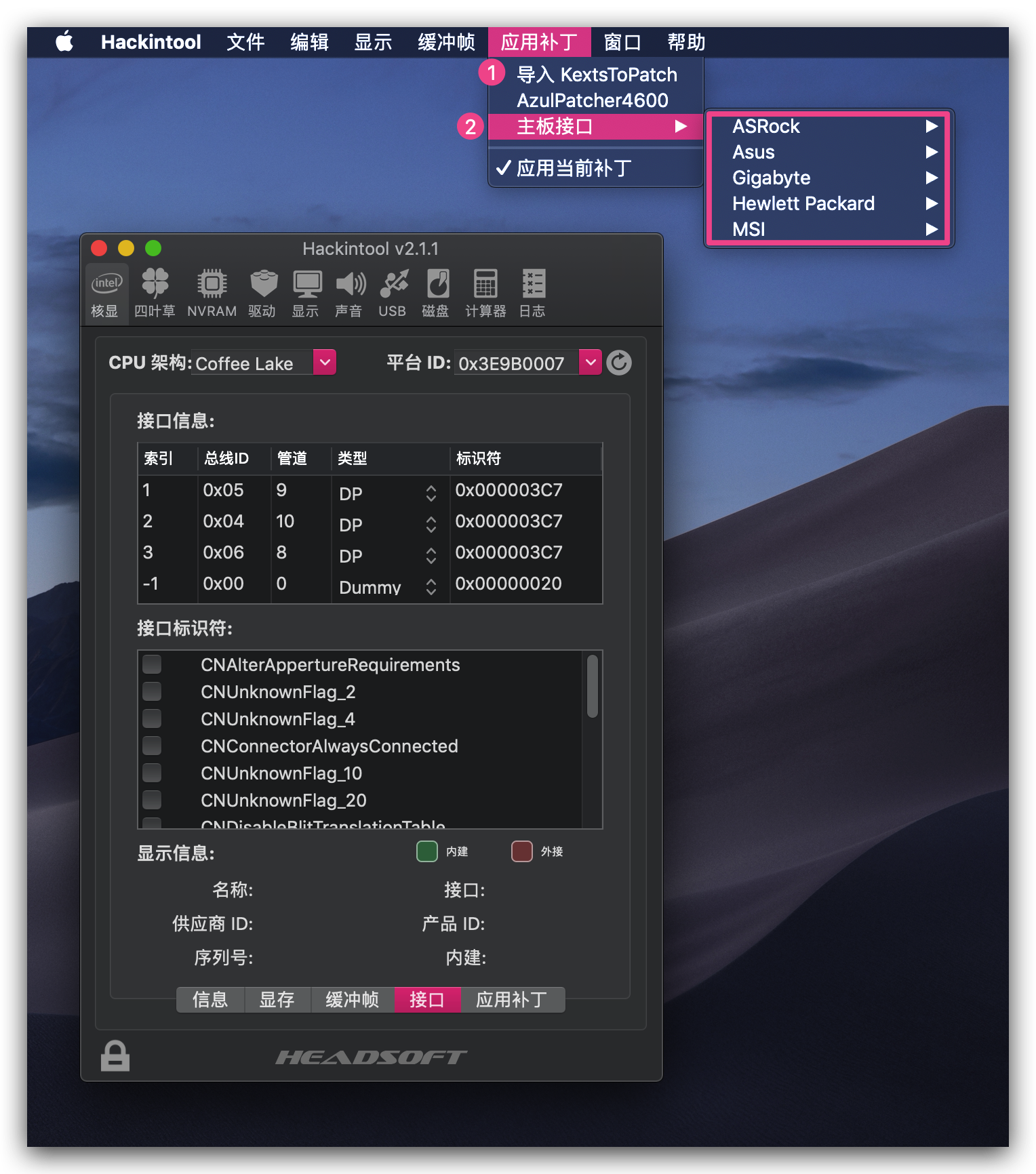Select AzulPatcher4600 menu item
Viewport: 1036px width, 1174px height.
[595, 100]
